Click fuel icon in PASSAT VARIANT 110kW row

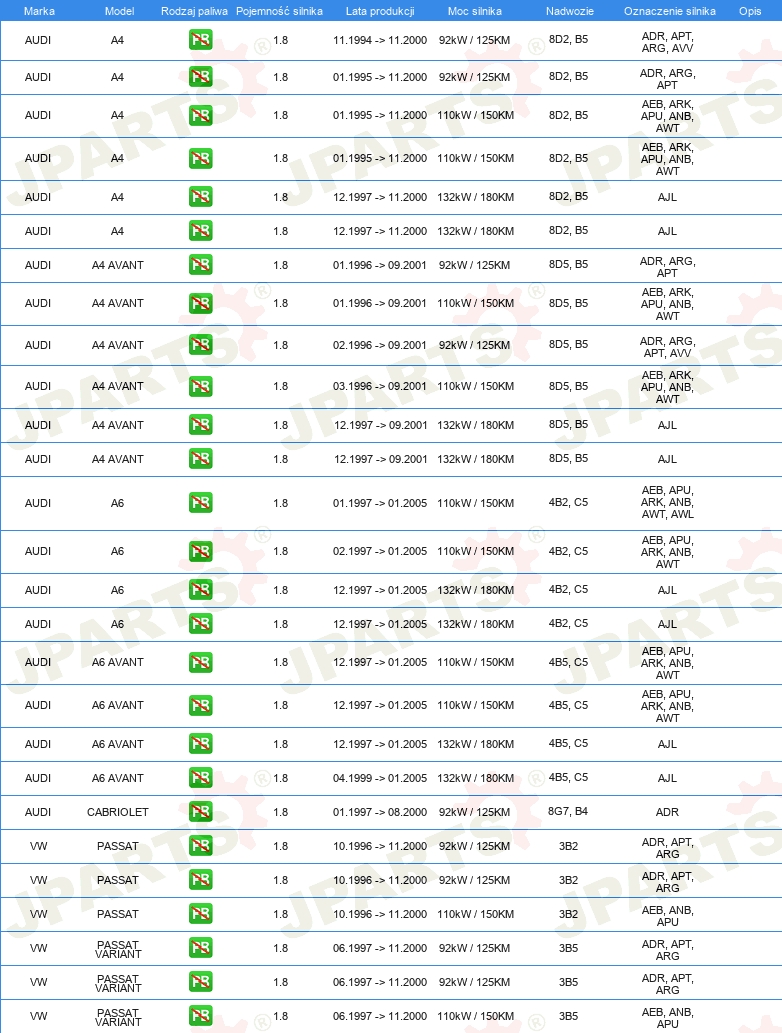[x=200, y=1016]
